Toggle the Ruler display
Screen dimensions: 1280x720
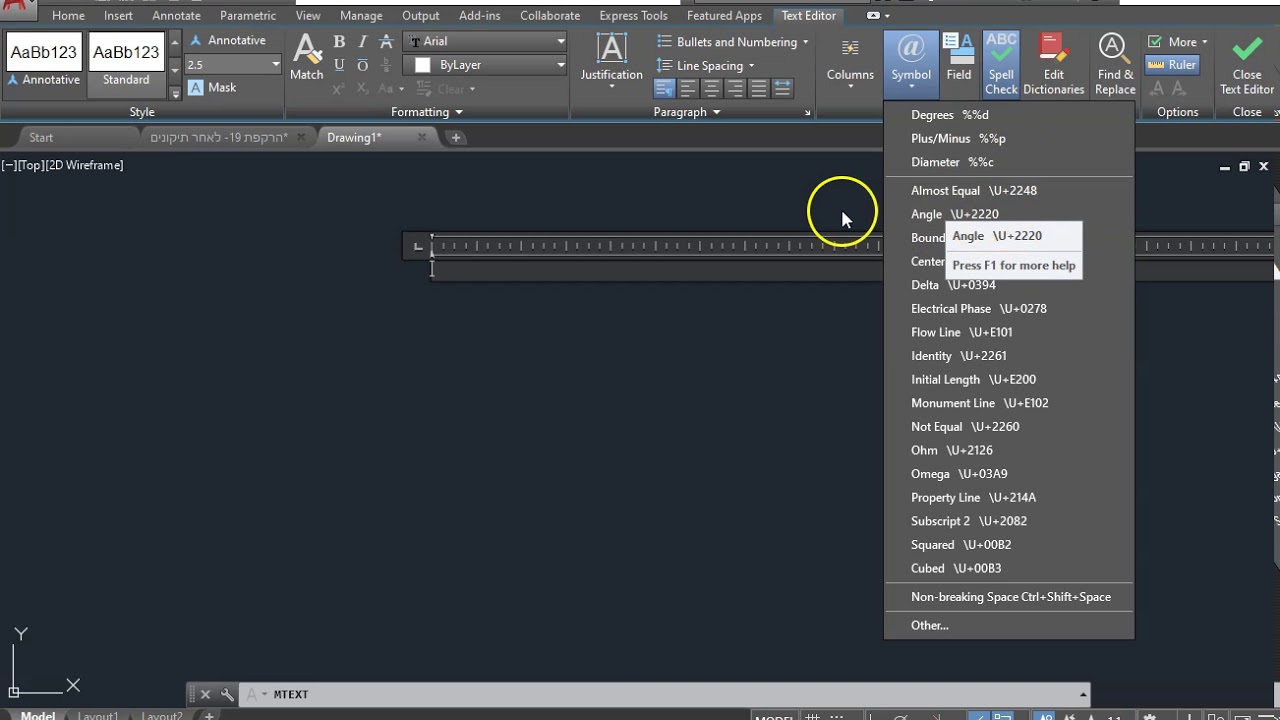[x=1172, y=64]
